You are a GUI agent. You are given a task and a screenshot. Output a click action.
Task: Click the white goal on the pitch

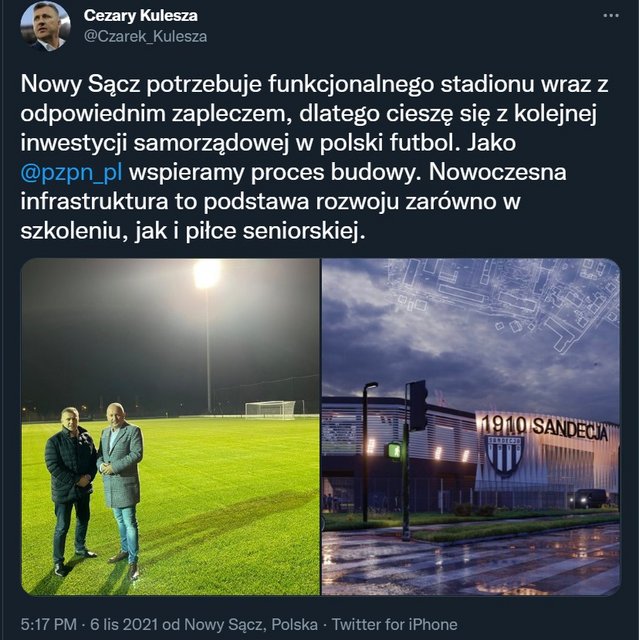pos(270,410)
